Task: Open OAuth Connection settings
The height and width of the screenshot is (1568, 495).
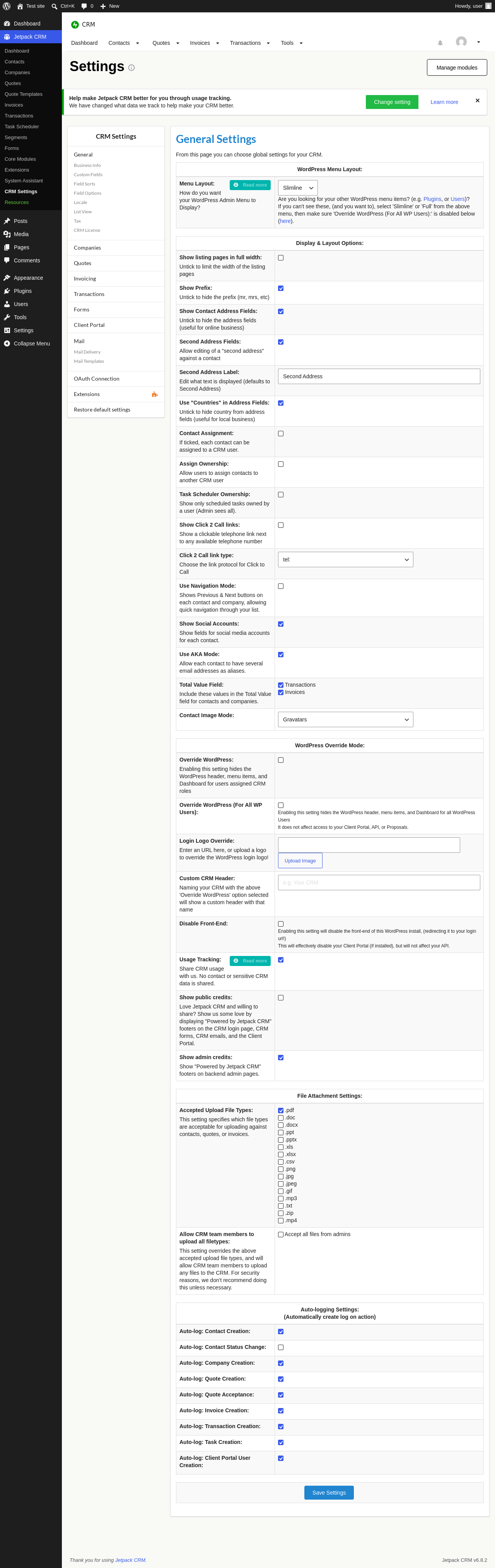Action: coord(116,379)
